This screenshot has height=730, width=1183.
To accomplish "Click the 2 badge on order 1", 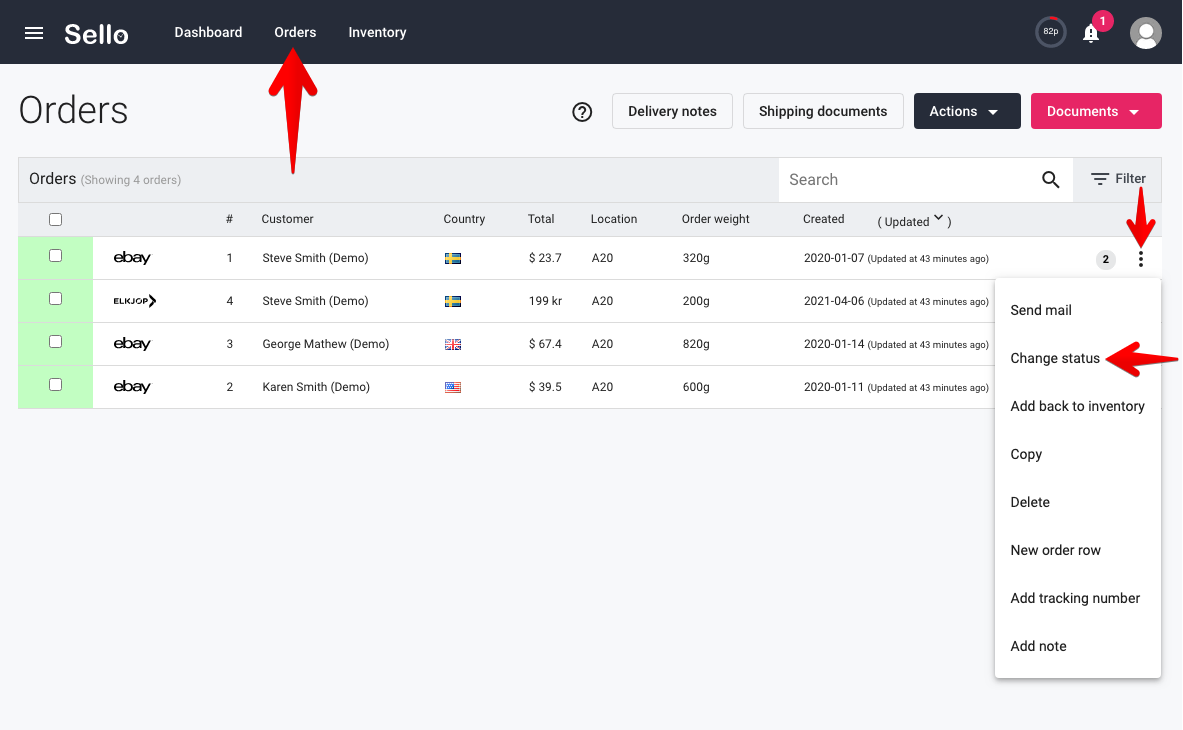I will (x=1105, y=259).
